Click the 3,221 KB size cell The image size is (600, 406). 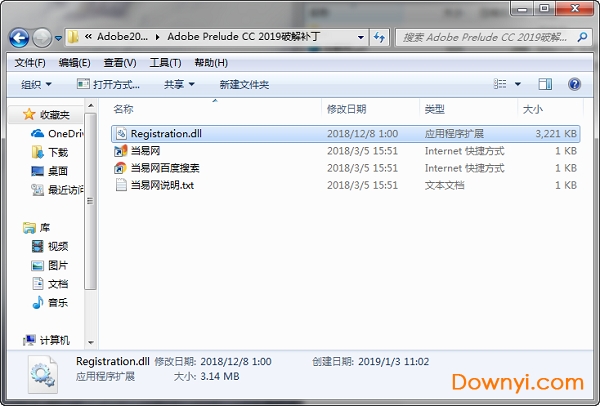556,134
